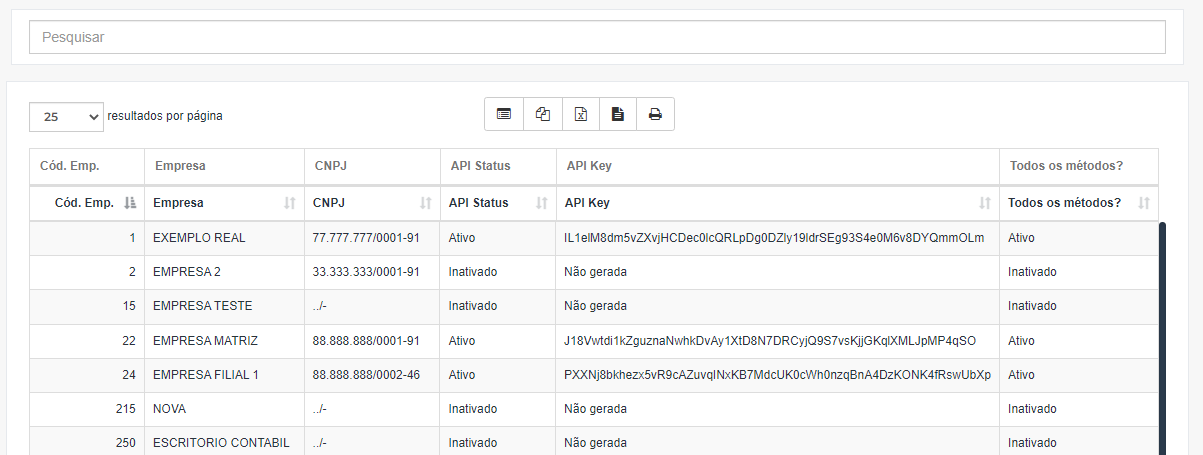Select the ESCRITORIO CONTABIL row

point(593,441)
